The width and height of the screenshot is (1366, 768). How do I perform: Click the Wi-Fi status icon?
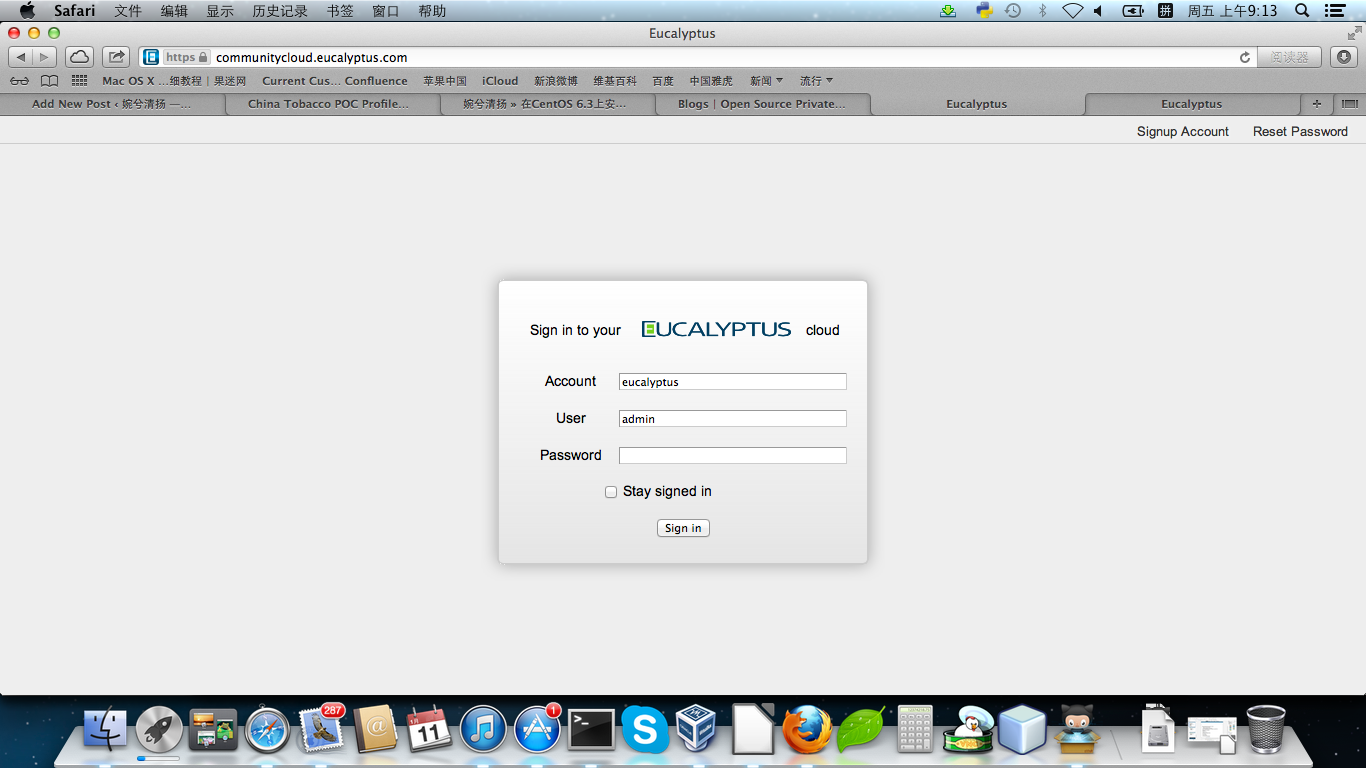[1073, 11]
